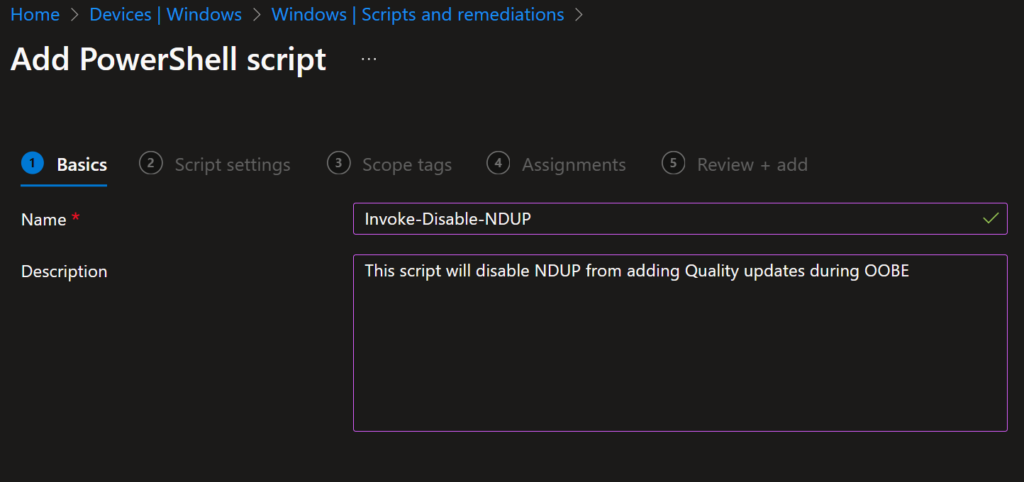The width and height of the screenshot is (1024, 482).
Task: Click the Name field containing Invoke-Disable-NDUP
Action: coord(680,219)
